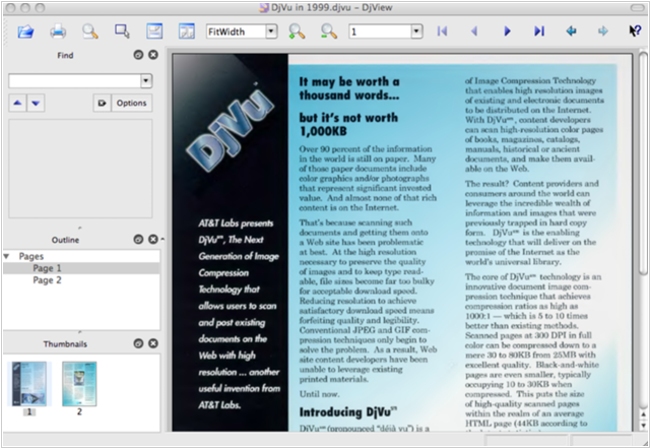Open the FitWidth zoom dropdown
This screenshot has height=448, width=650.
click(271, 32)
